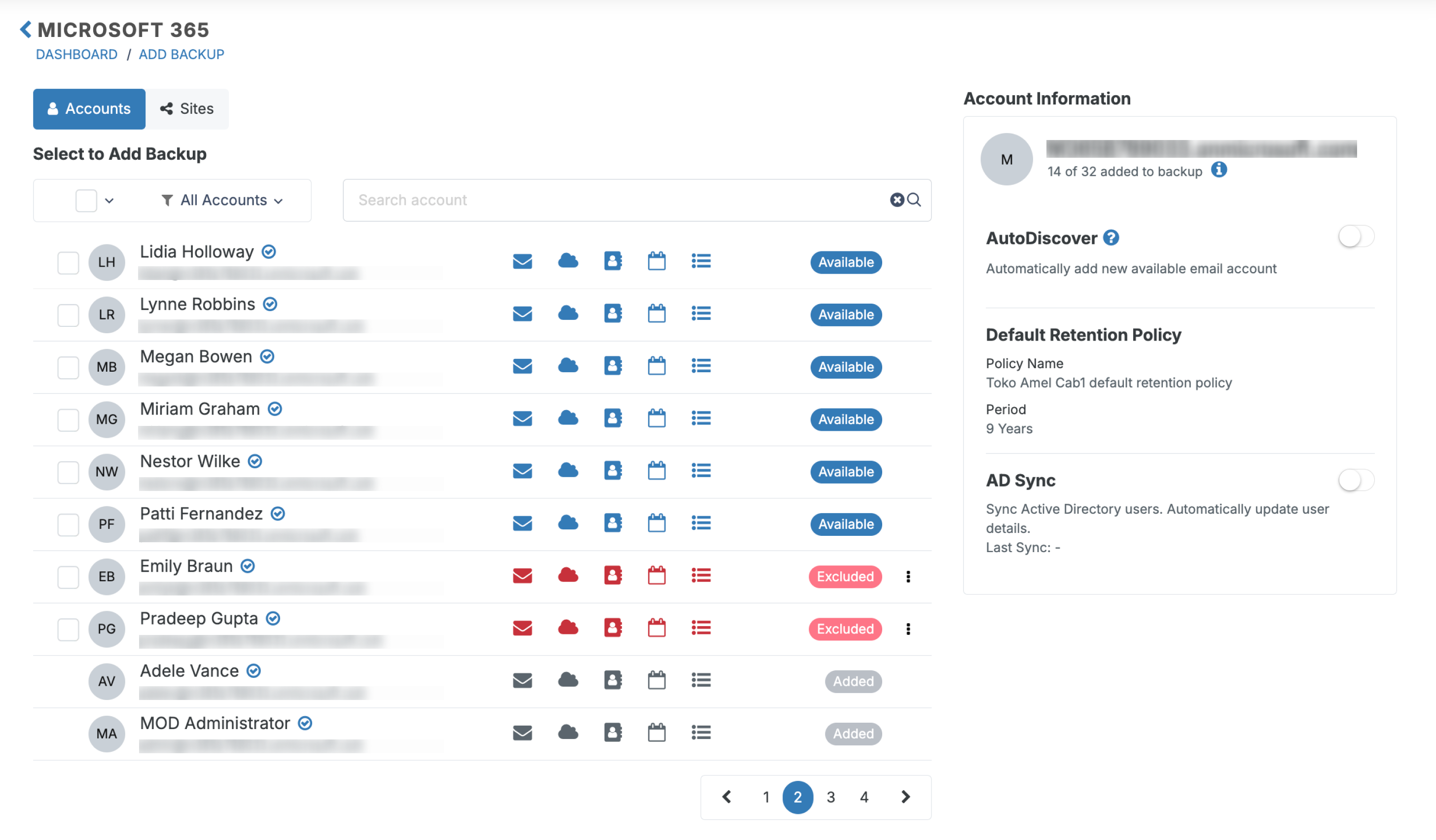
Task: Click Lynne Robbins's calendar icon
Action: (x=656, y=313)
